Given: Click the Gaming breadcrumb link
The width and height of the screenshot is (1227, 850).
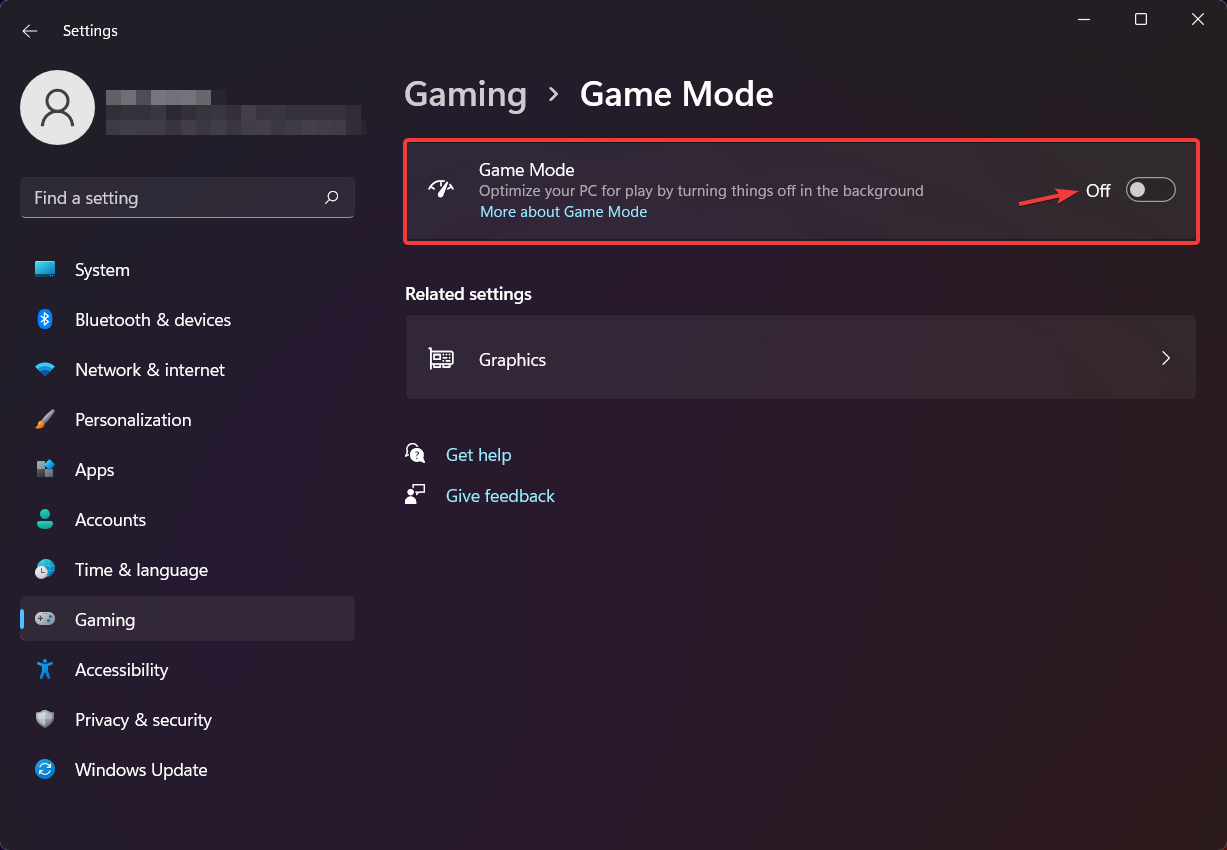Looking at the screenshot, I should pos(465,94).
